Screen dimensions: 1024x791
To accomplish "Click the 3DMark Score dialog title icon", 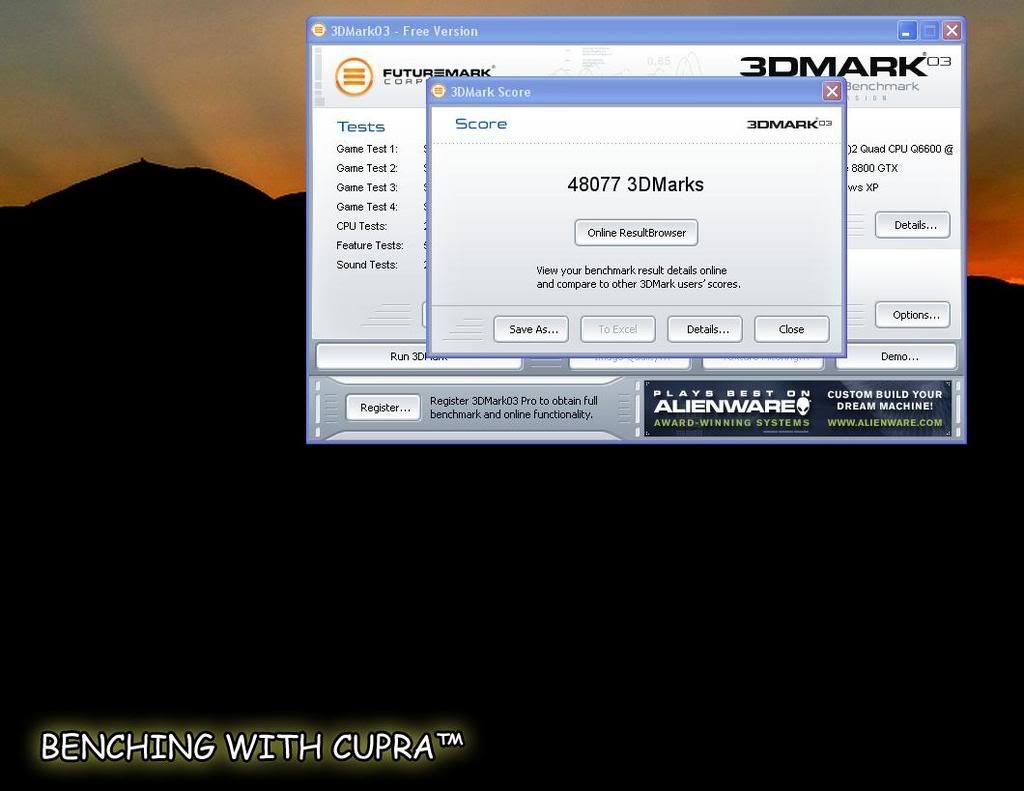I will click(x=439, y=91).
